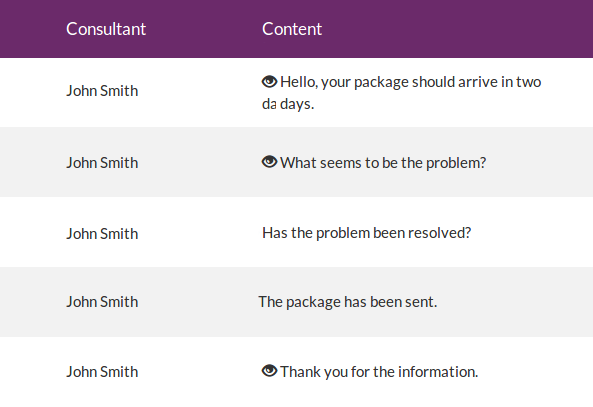This screenshot has height=407, width=593.
Task: Click John Smith in the second row
Action: click(102, 163)
